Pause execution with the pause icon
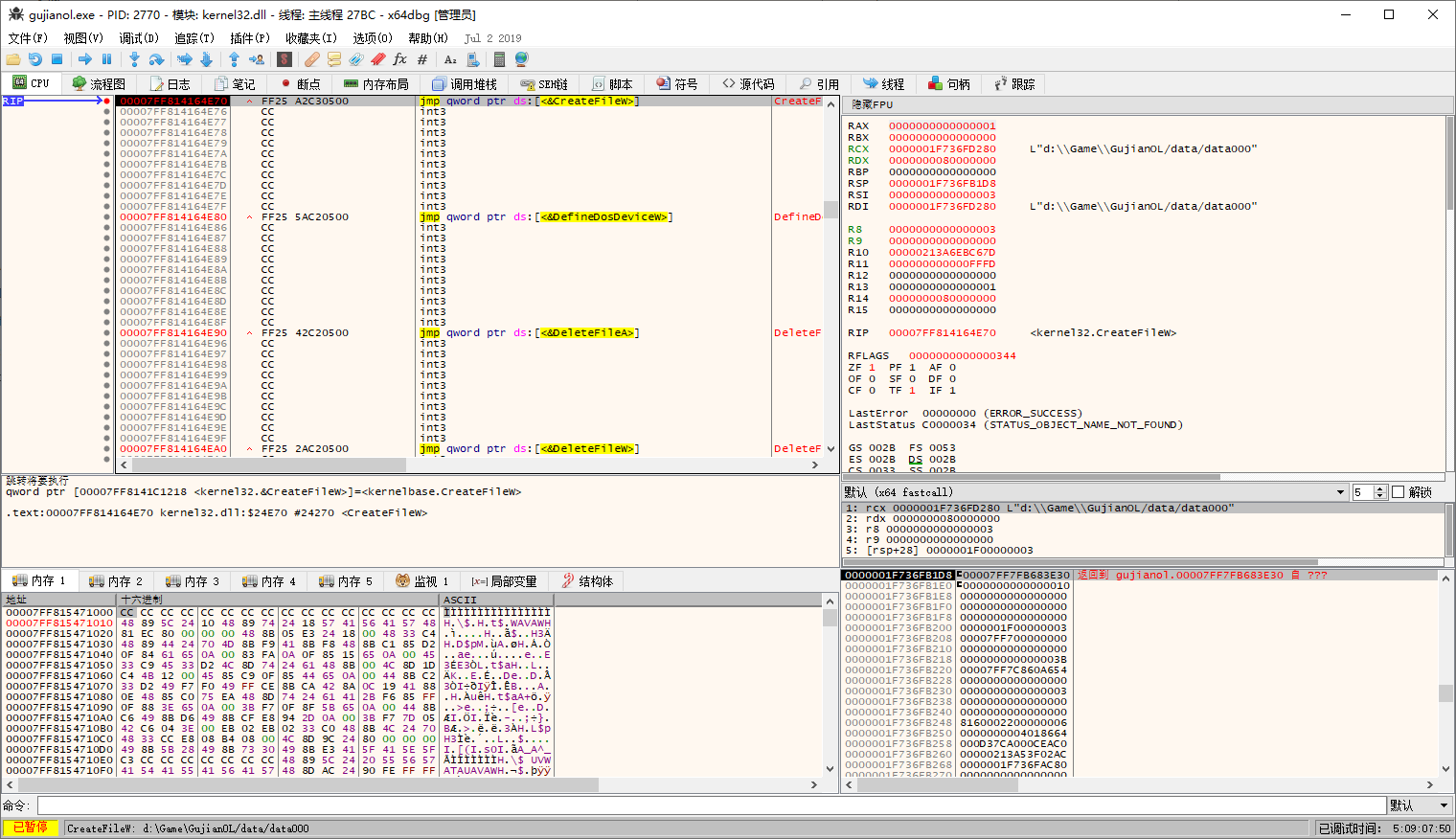Screen dimensions: 1456x839 [x=106, y=59]
